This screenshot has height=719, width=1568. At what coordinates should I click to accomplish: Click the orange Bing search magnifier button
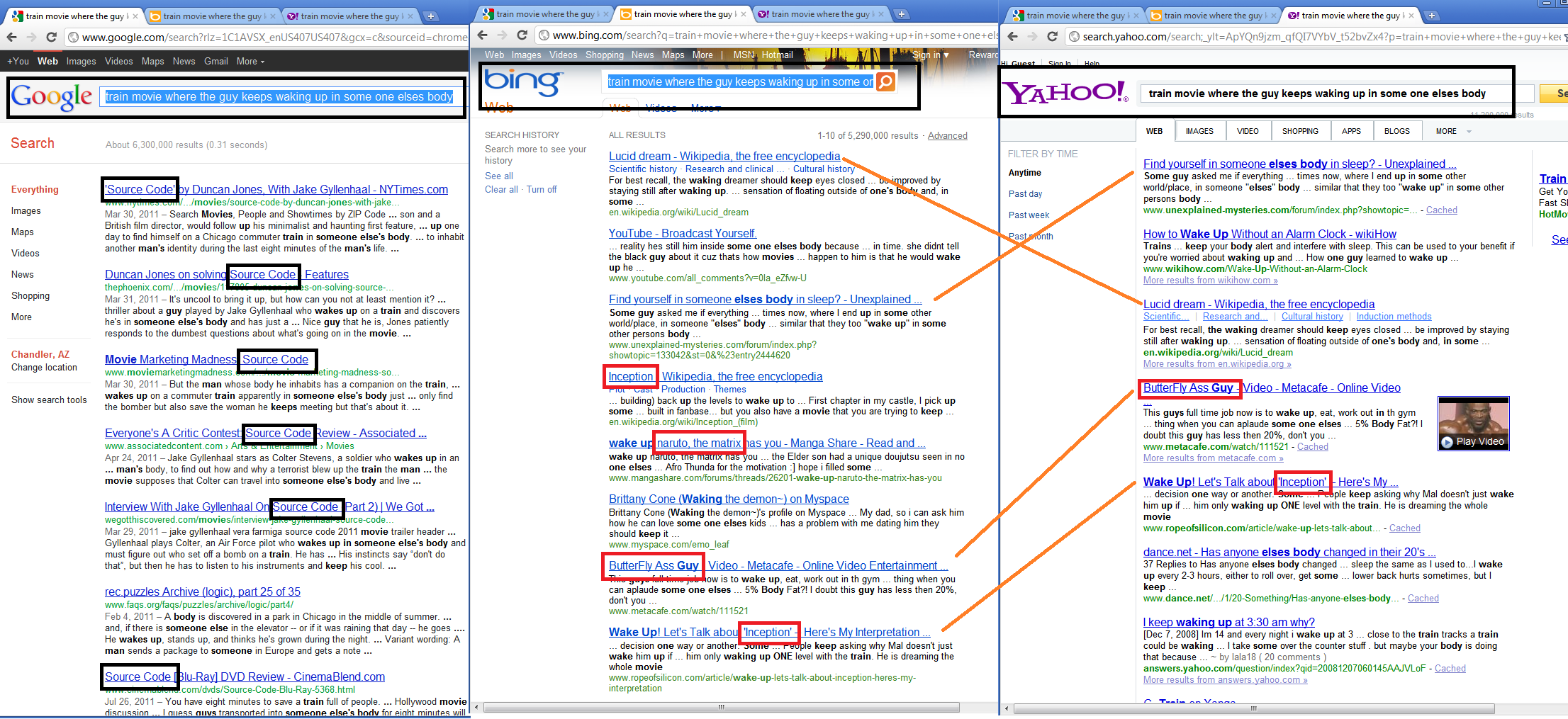885,82
